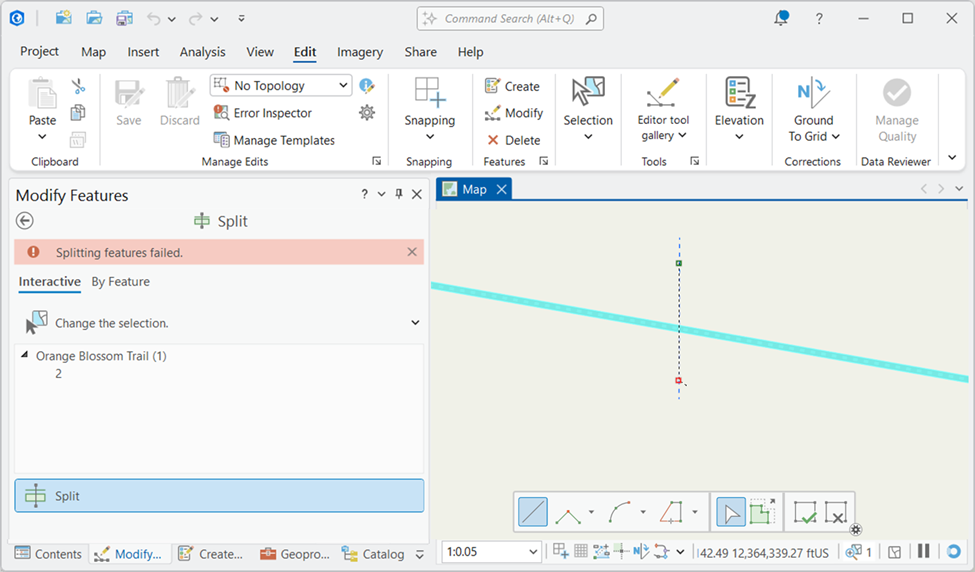Open editing options gear in Manage Edits
The image size is (975, 572).
click(367, 113)
